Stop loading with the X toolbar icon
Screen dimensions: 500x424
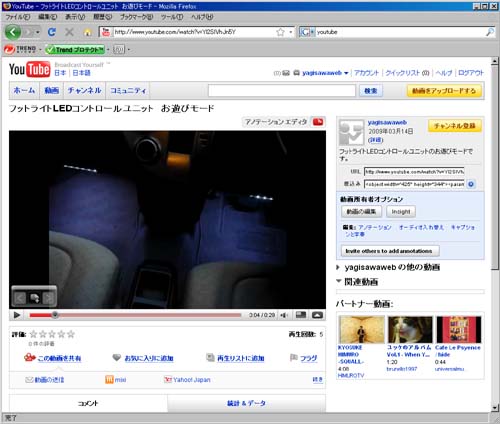click(x=69, y=32)
